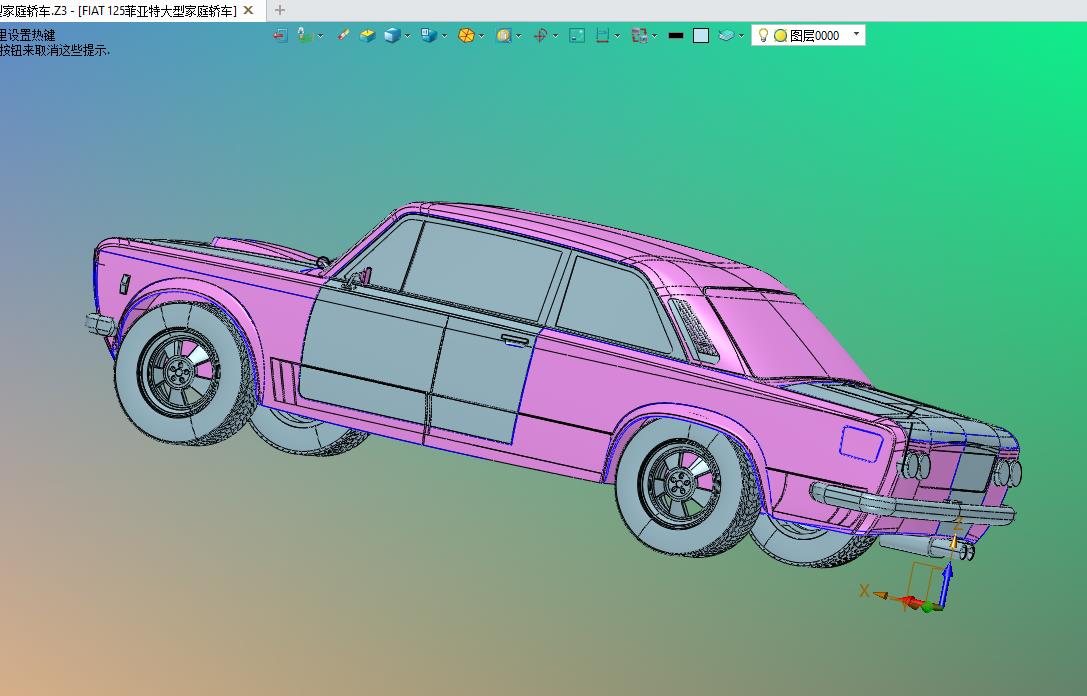Expand the orange sphere icon dropdown
Image resolution: width=1087 pixels, height=696 pixels.
[x=482, y=36]
